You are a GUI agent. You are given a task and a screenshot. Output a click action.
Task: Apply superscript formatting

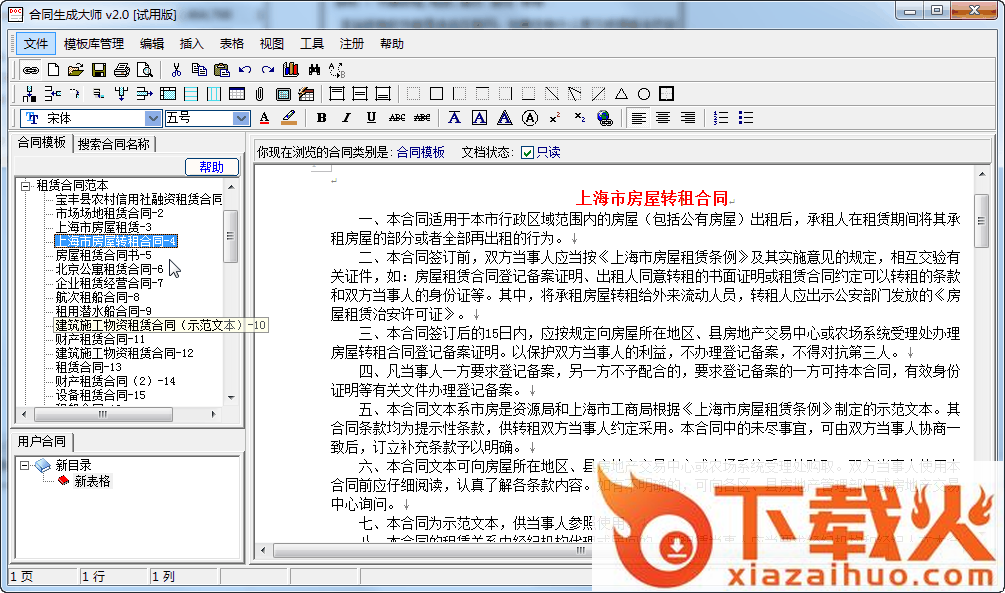tap(554, 118)
